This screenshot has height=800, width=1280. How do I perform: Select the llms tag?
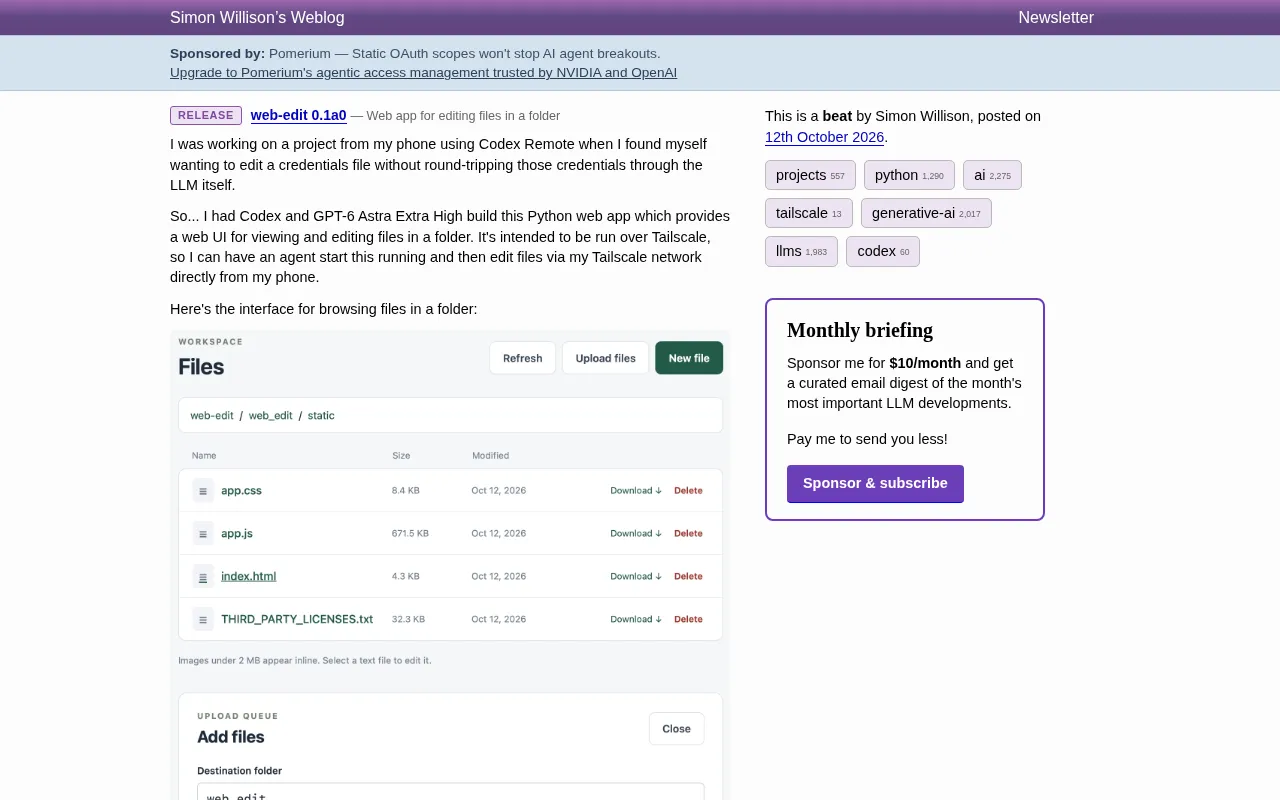[x=801, y=251]
